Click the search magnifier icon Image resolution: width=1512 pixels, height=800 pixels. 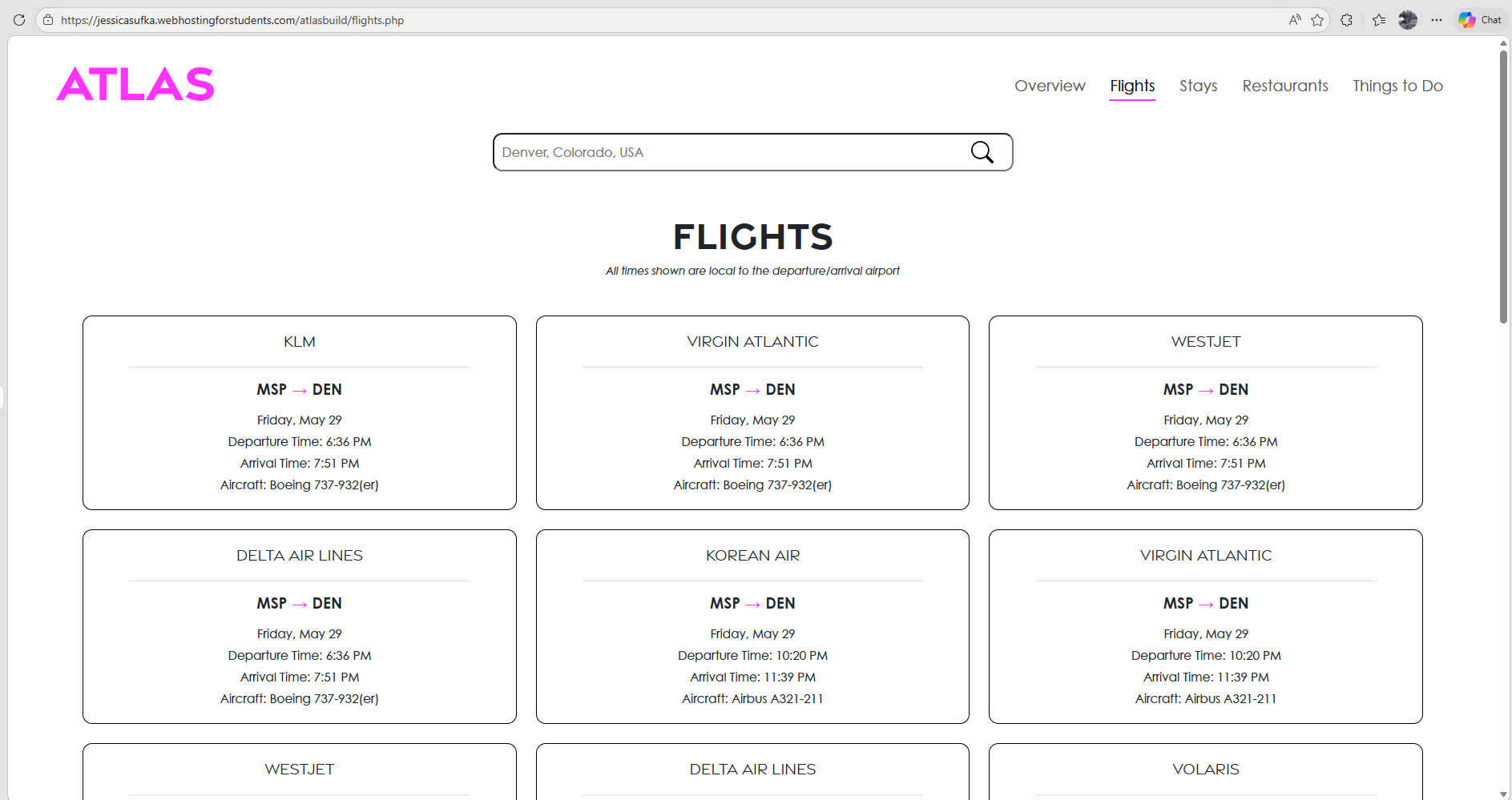click(982, 152)
